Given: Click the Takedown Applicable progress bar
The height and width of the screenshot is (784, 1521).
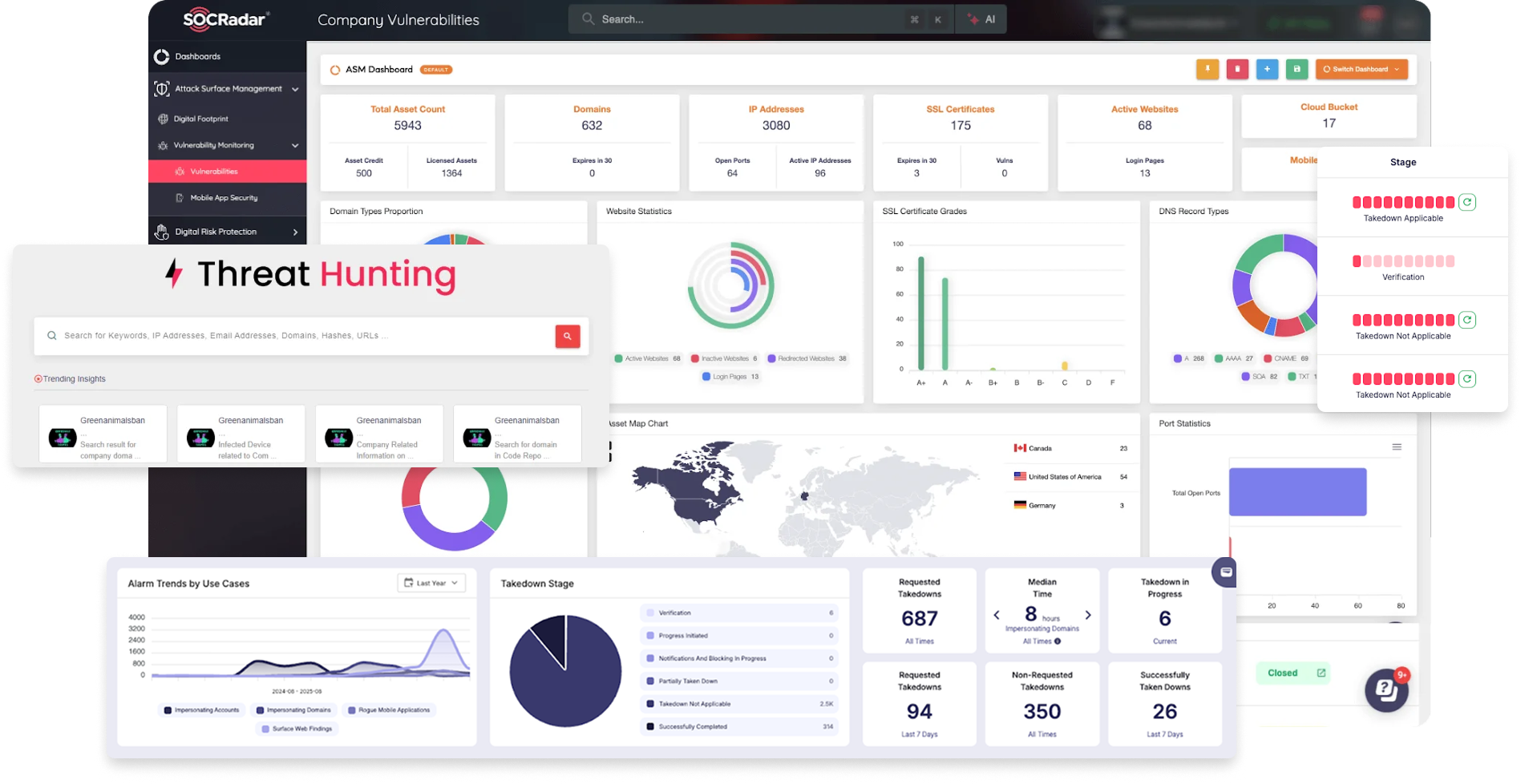Looking at the screenshot, I should [x=1403, y=203].
